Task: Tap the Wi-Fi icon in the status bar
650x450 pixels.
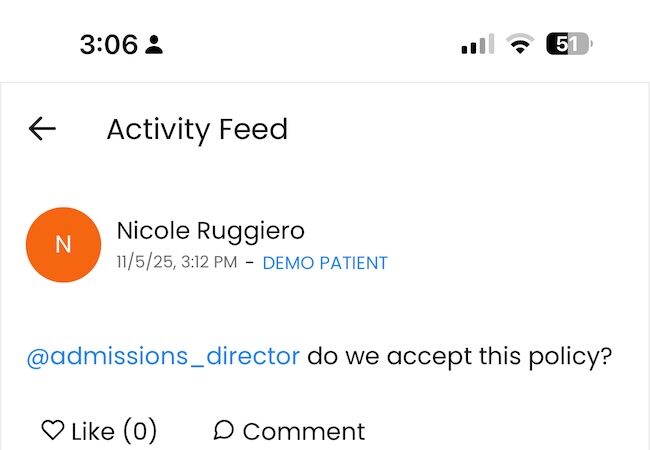Action: (519, 45)
